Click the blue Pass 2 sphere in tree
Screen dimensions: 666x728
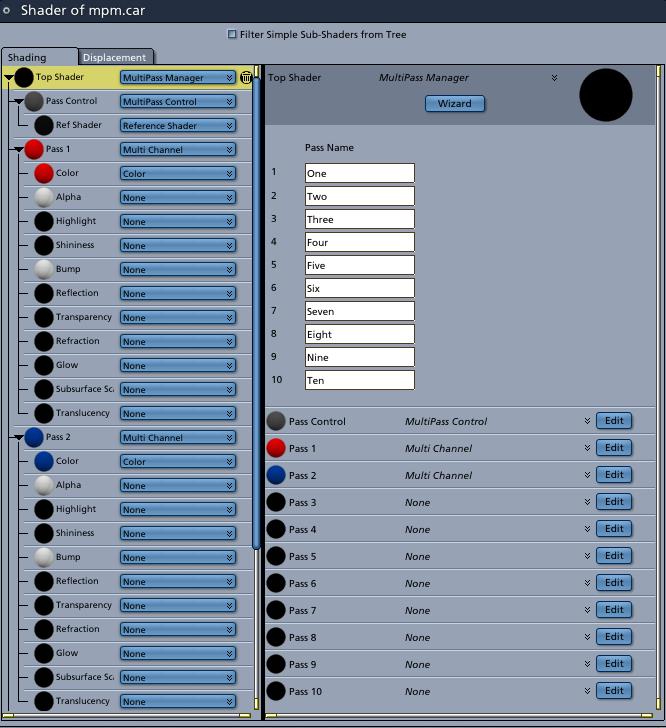tap(34, 437)
